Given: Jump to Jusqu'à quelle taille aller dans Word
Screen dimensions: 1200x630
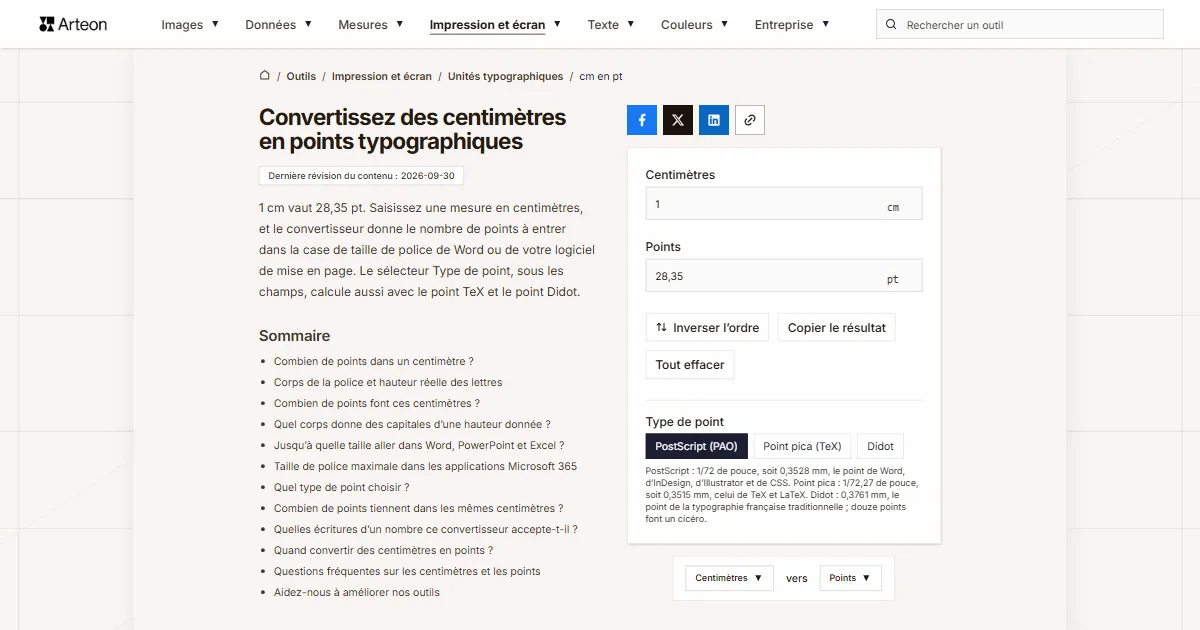Looking at the screenshot, I should [x=419, y=445].
